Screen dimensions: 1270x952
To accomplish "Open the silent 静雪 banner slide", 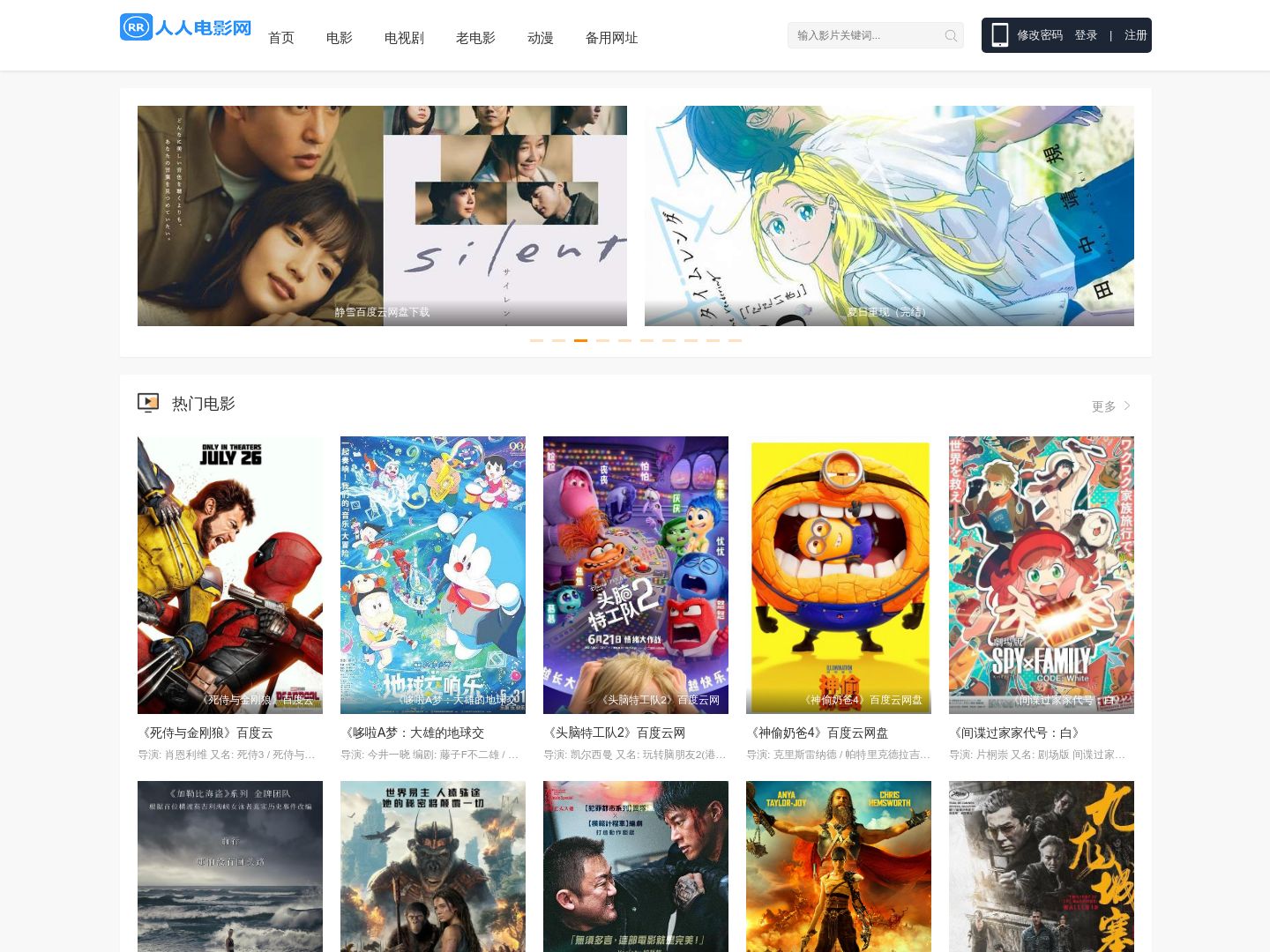I will [x=382, y=216].
